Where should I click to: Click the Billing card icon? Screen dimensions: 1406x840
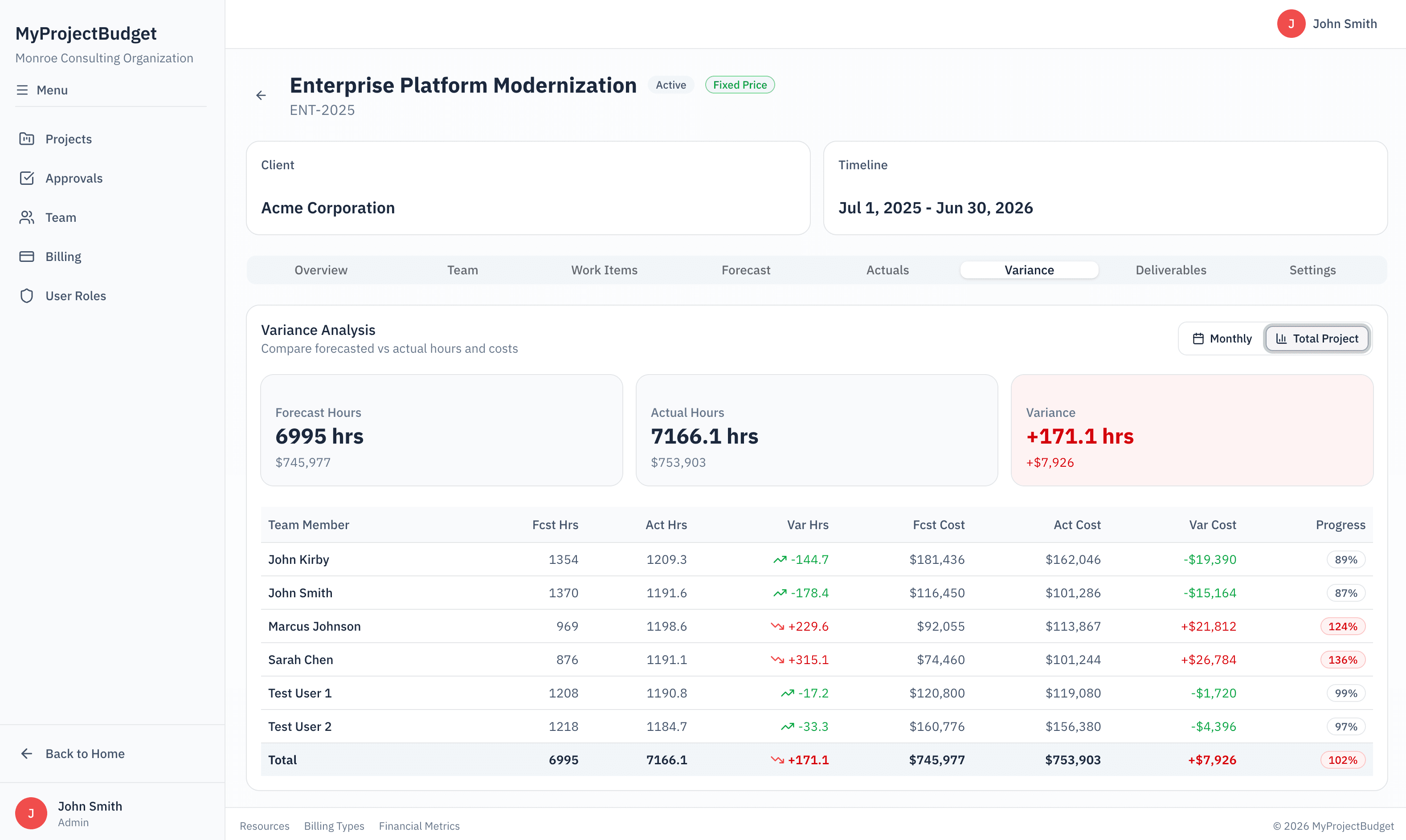click(27, 257)
